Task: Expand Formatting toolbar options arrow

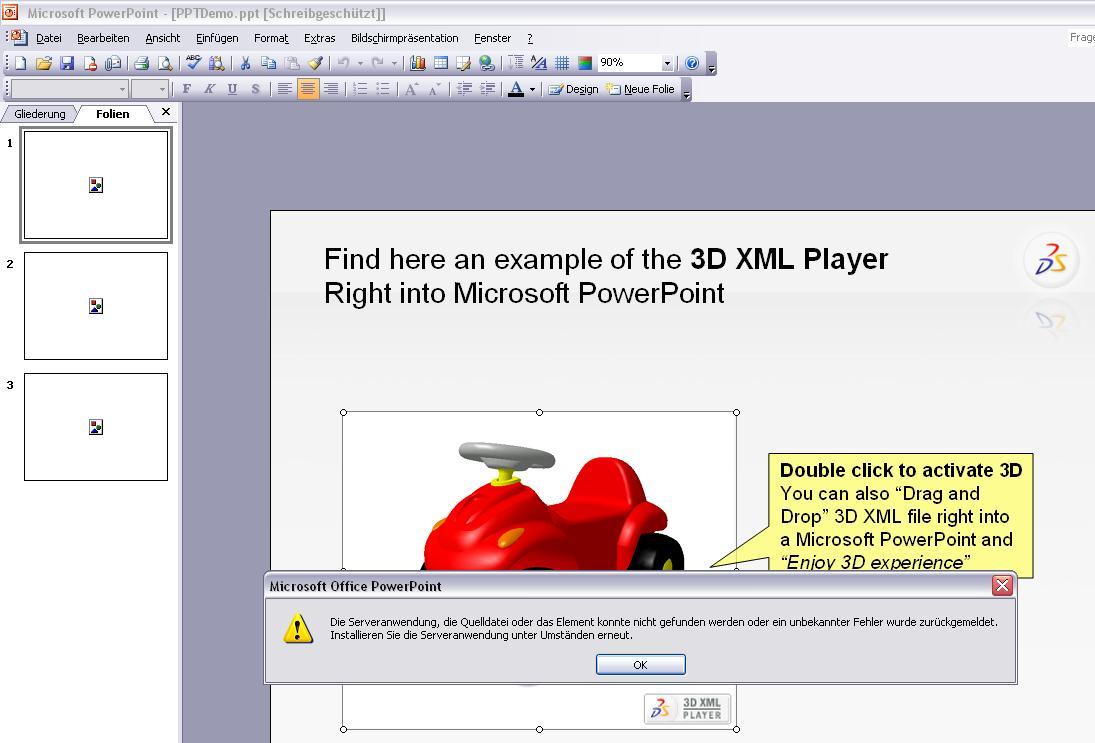Action: 686,90
